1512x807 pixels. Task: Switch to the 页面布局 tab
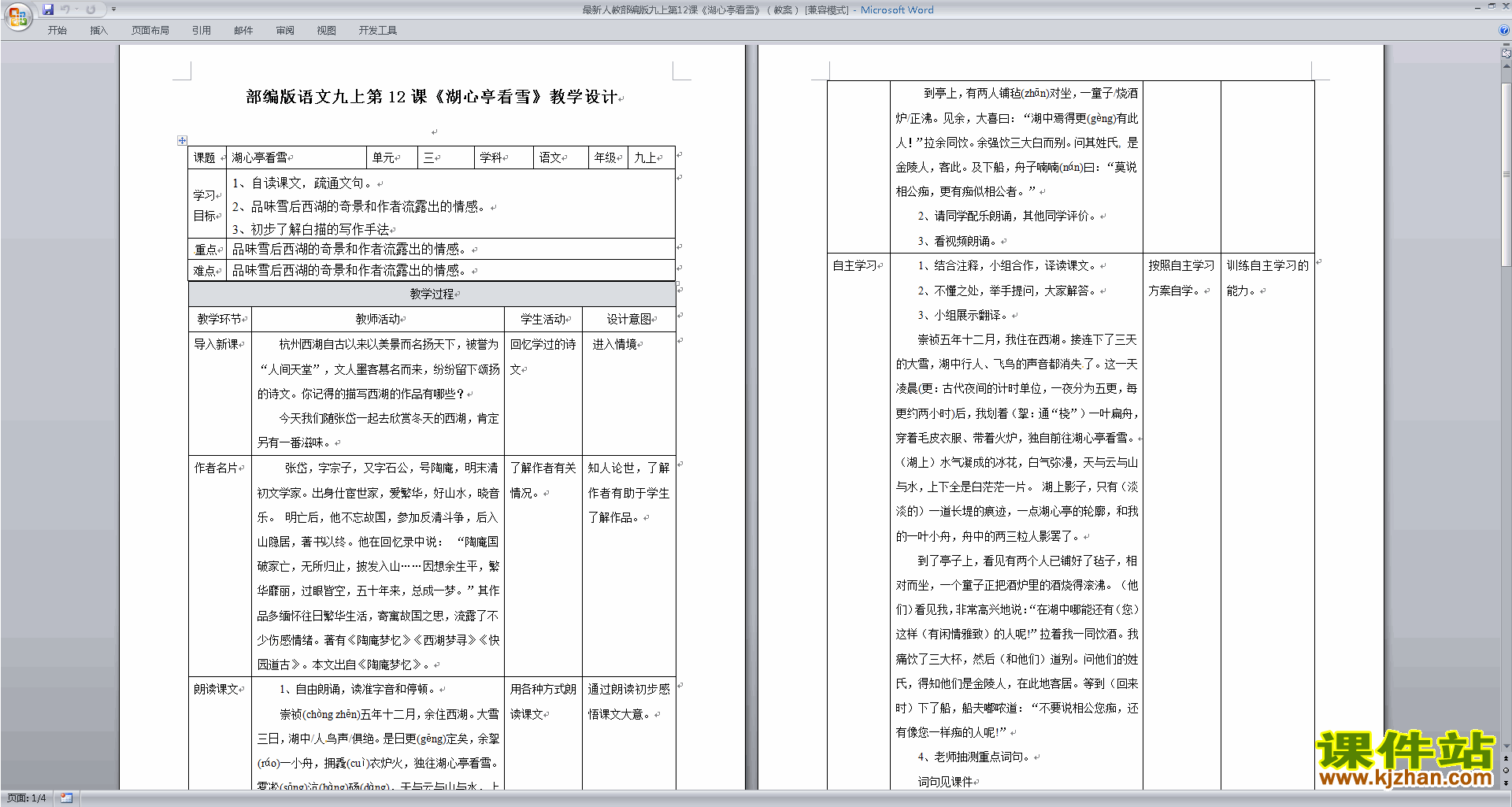pyautogui.click(x=150, y=31)
